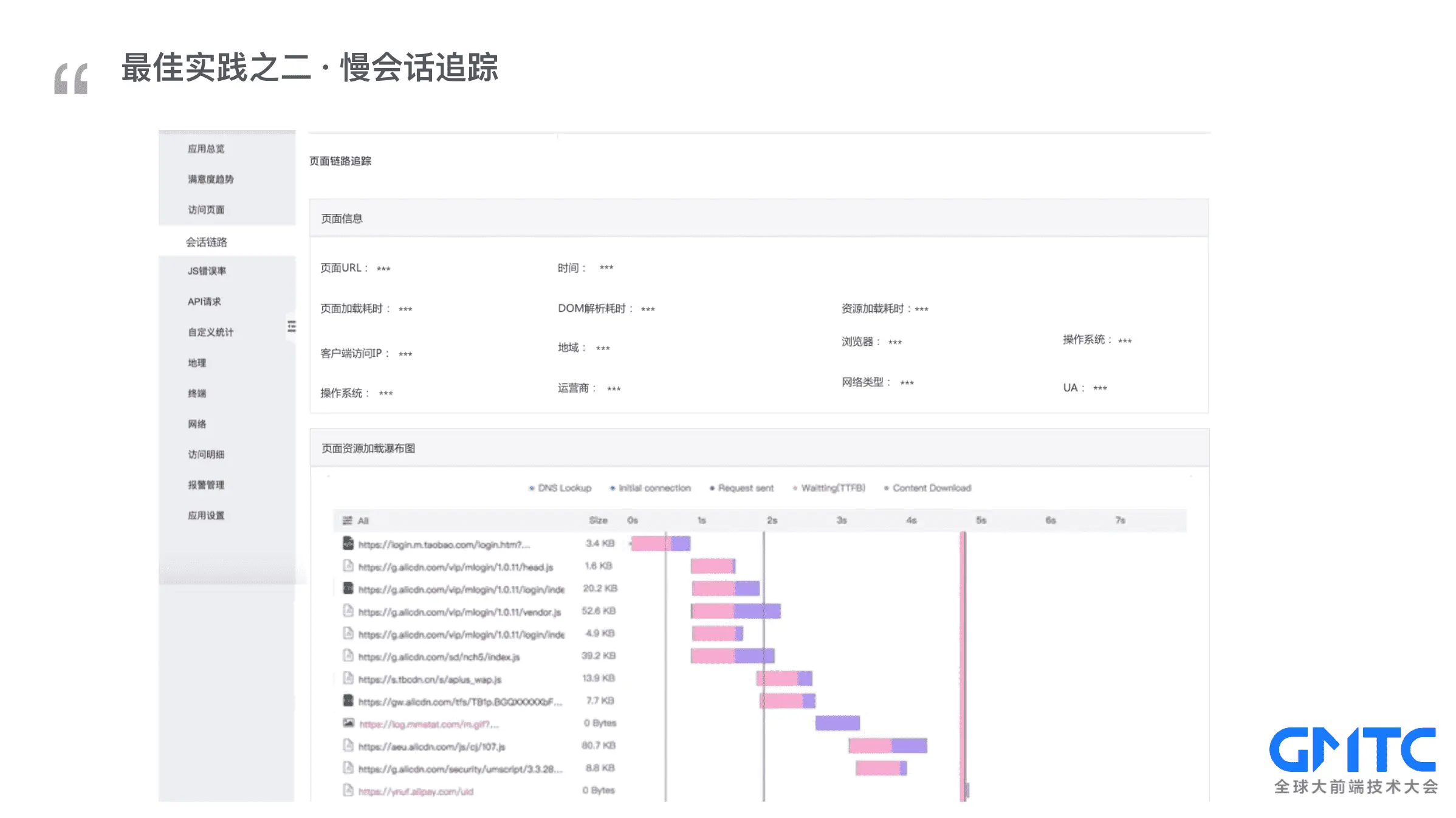Click the vendor.js file icon
This screenshot has width=1456, height=818.
tap(348, 611)
